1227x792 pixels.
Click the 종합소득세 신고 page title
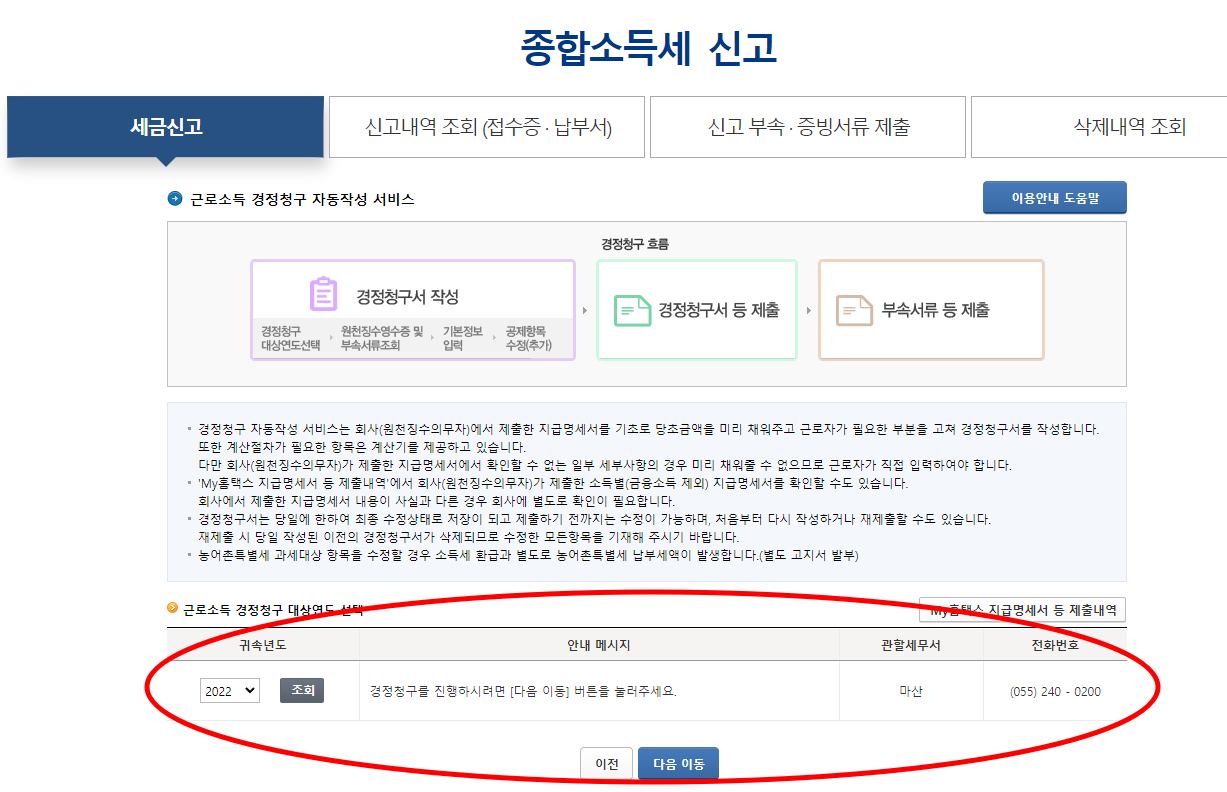click(648, 48)
